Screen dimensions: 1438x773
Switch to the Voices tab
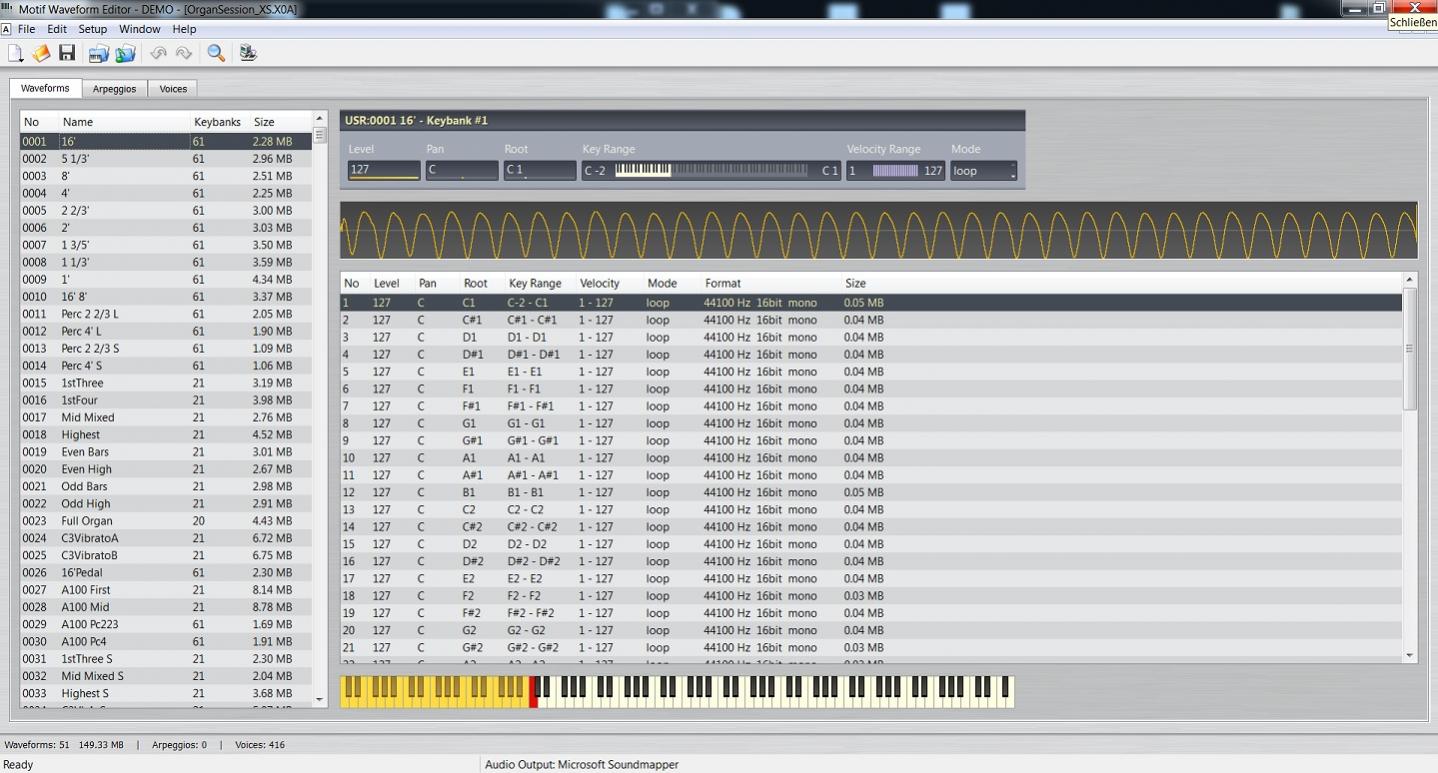173,89
